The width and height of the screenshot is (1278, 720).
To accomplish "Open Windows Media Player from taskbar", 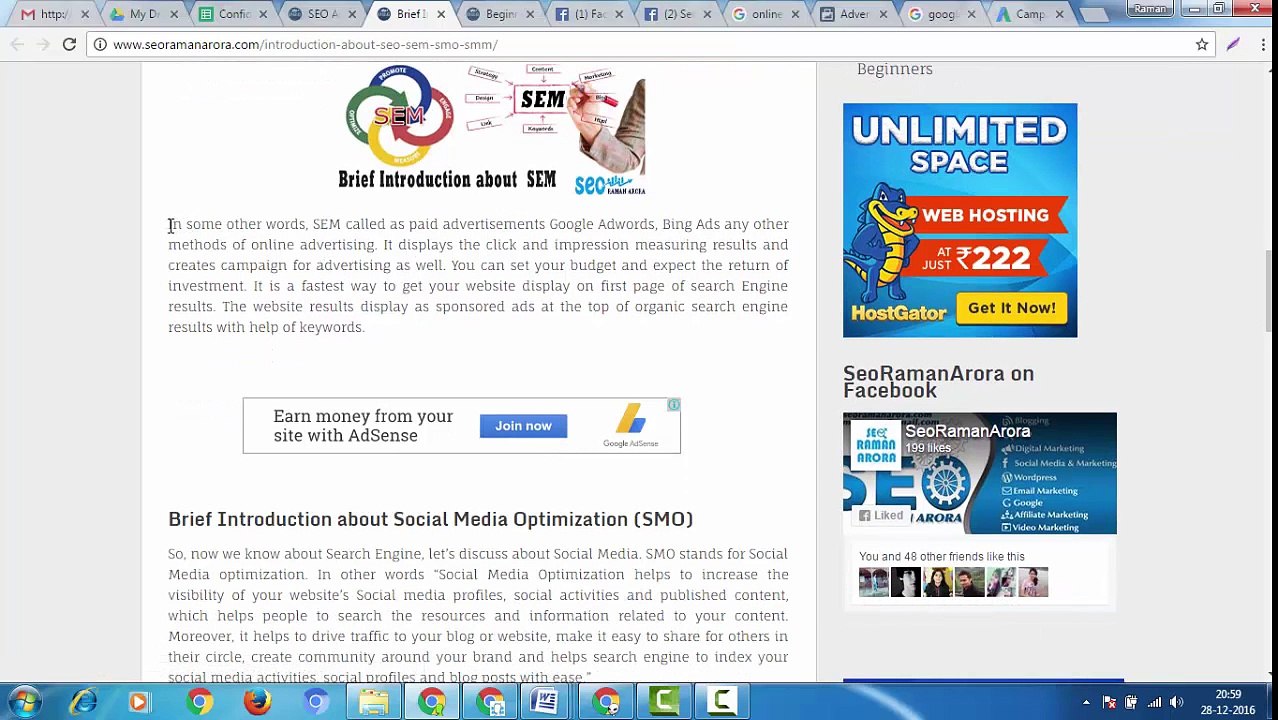I will tap(139, 702).
